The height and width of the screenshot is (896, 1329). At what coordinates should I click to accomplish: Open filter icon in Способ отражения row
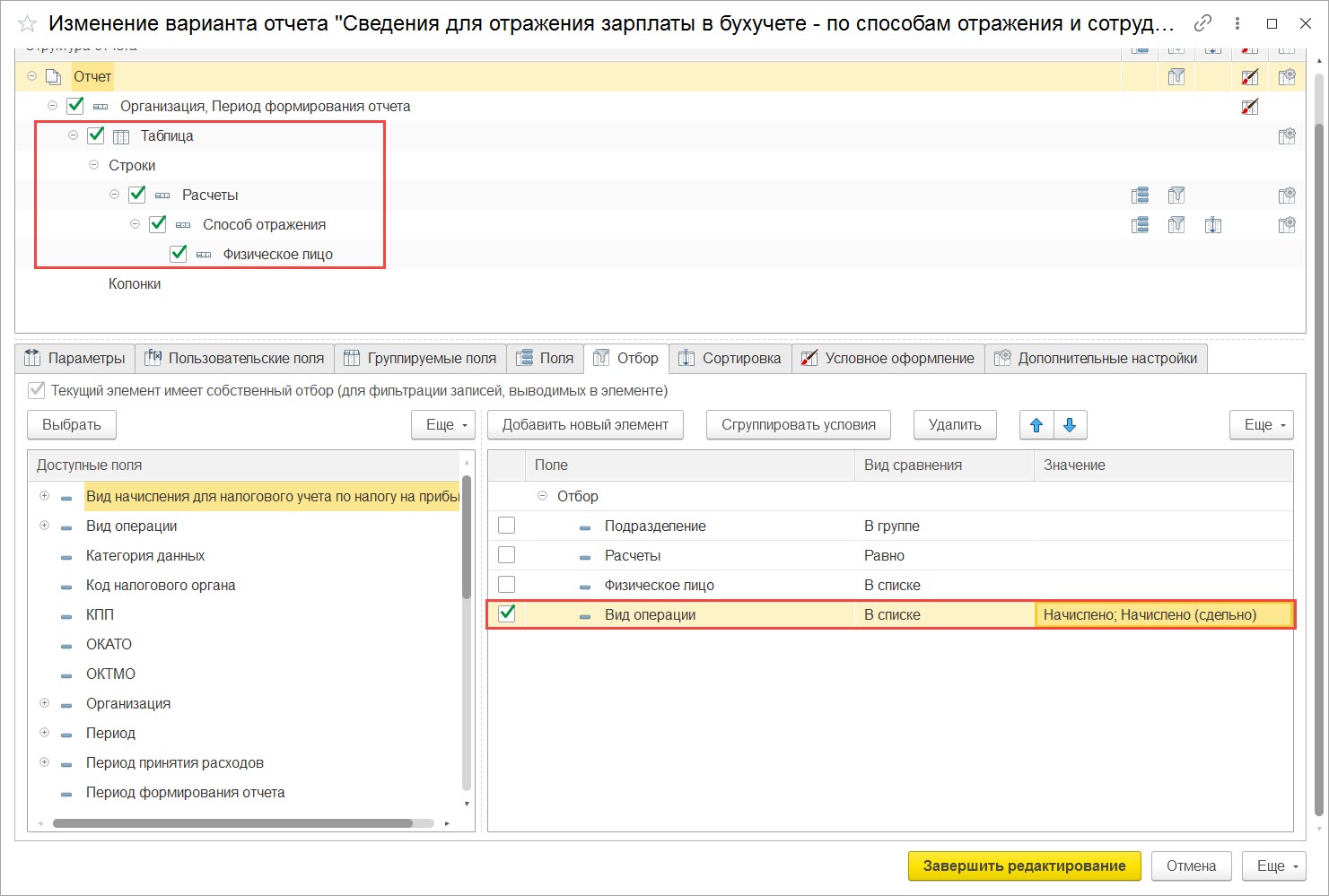click(1176, 225)
